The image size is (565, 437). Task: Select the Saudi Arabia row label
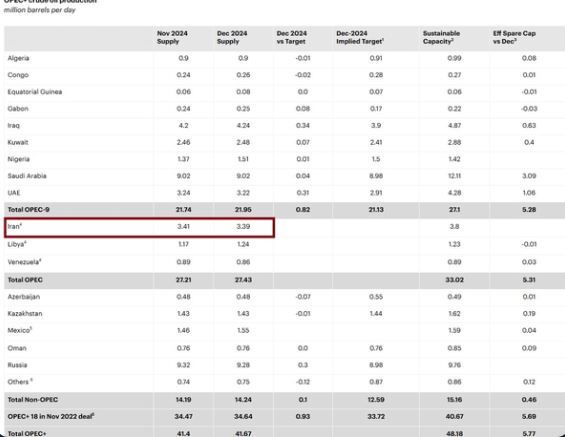27,176
